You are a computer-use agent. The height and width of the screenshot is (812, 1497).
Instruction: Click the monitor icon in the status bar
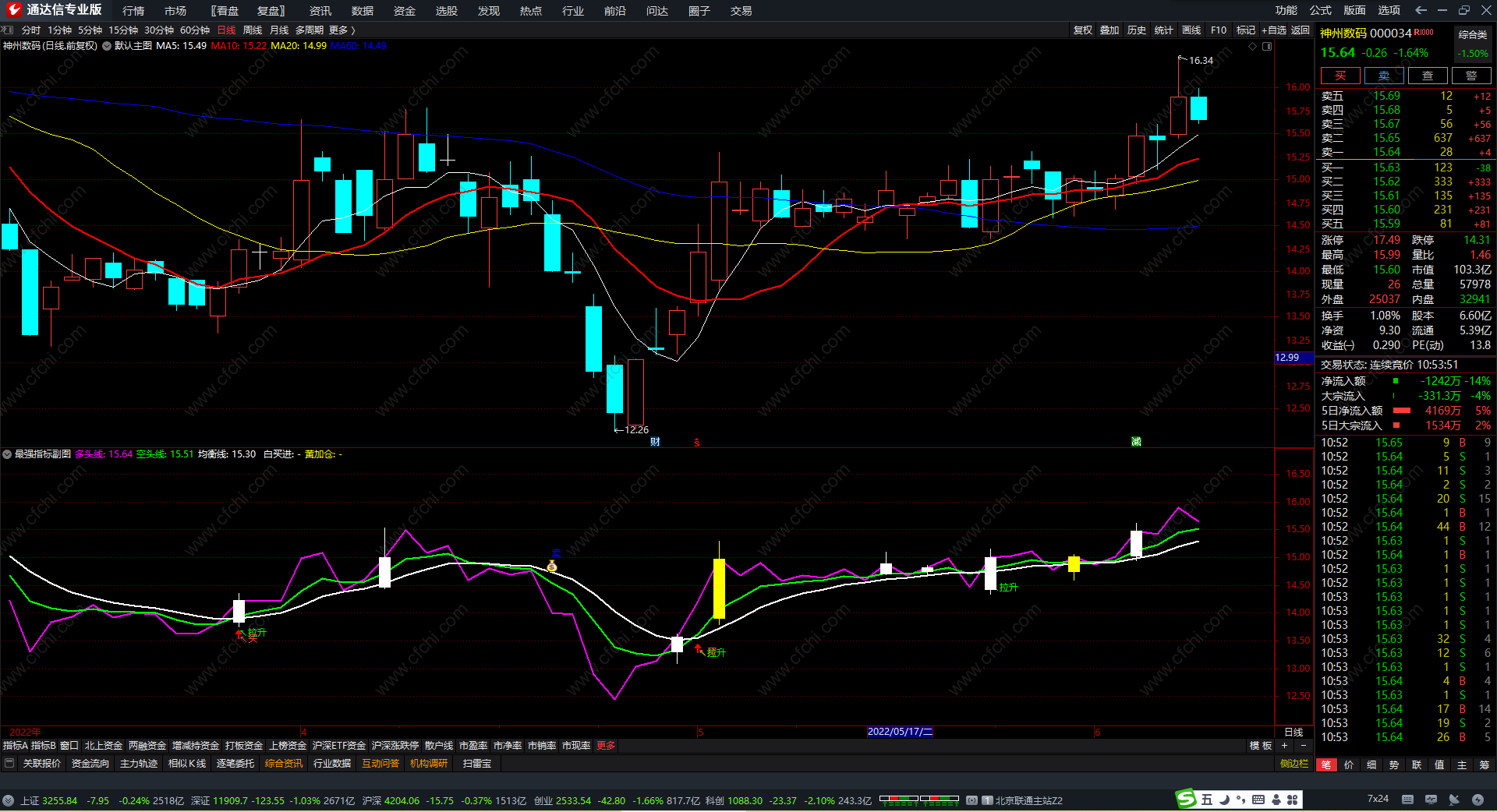pos(1431,800)
